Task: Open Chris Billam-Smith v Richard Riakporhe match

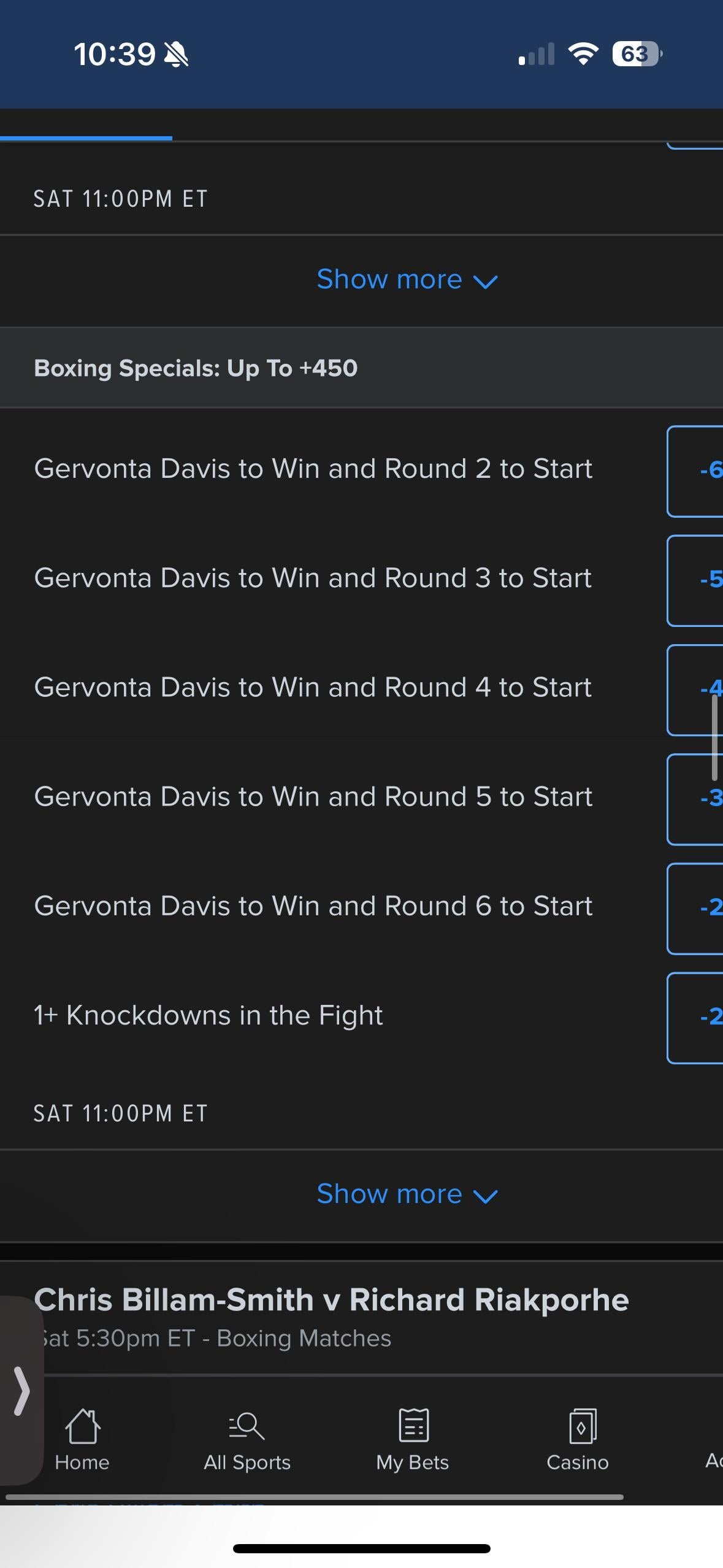Action: click(331, 1301)
